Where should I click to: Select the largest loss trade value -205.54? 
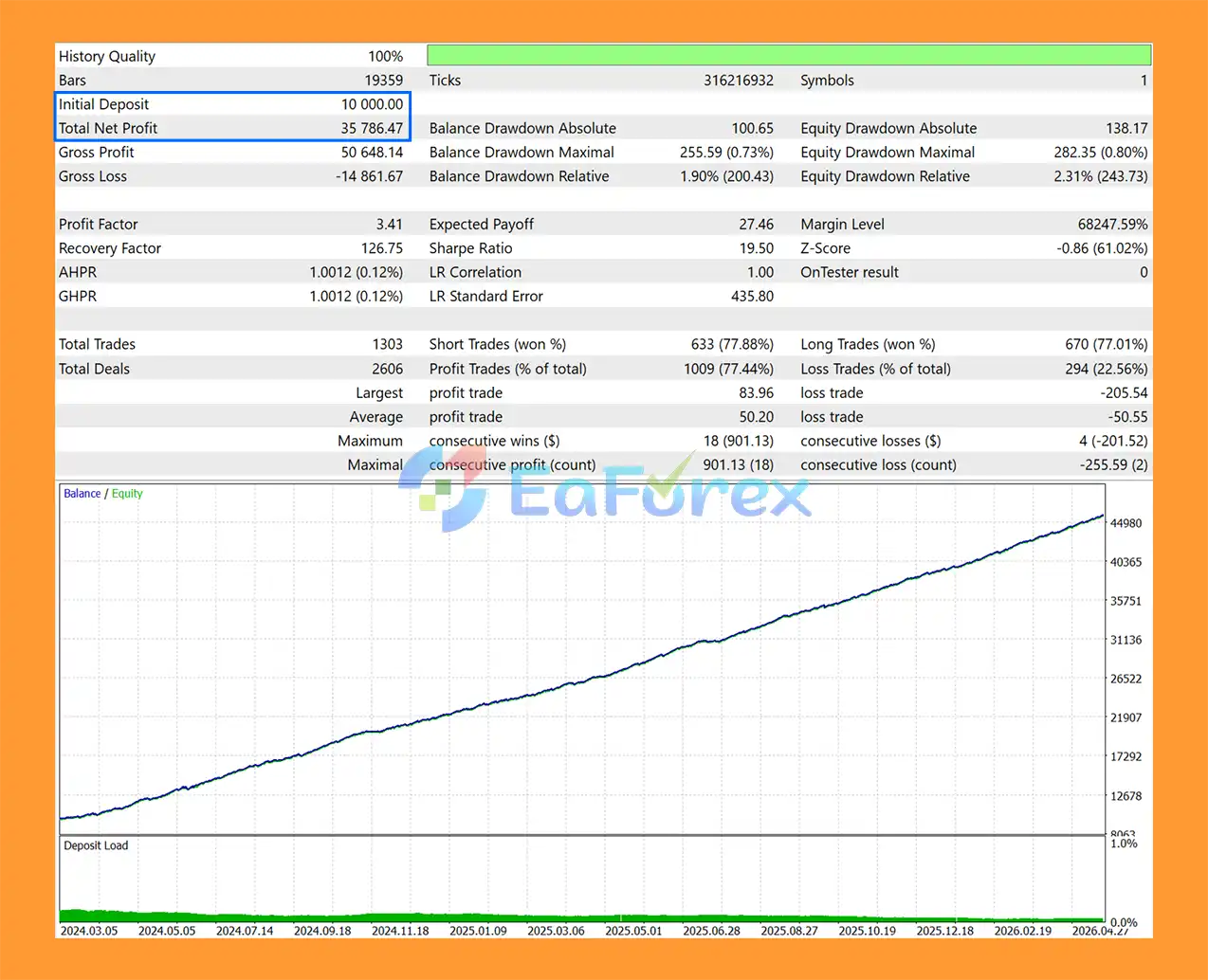coord(1125,392)
